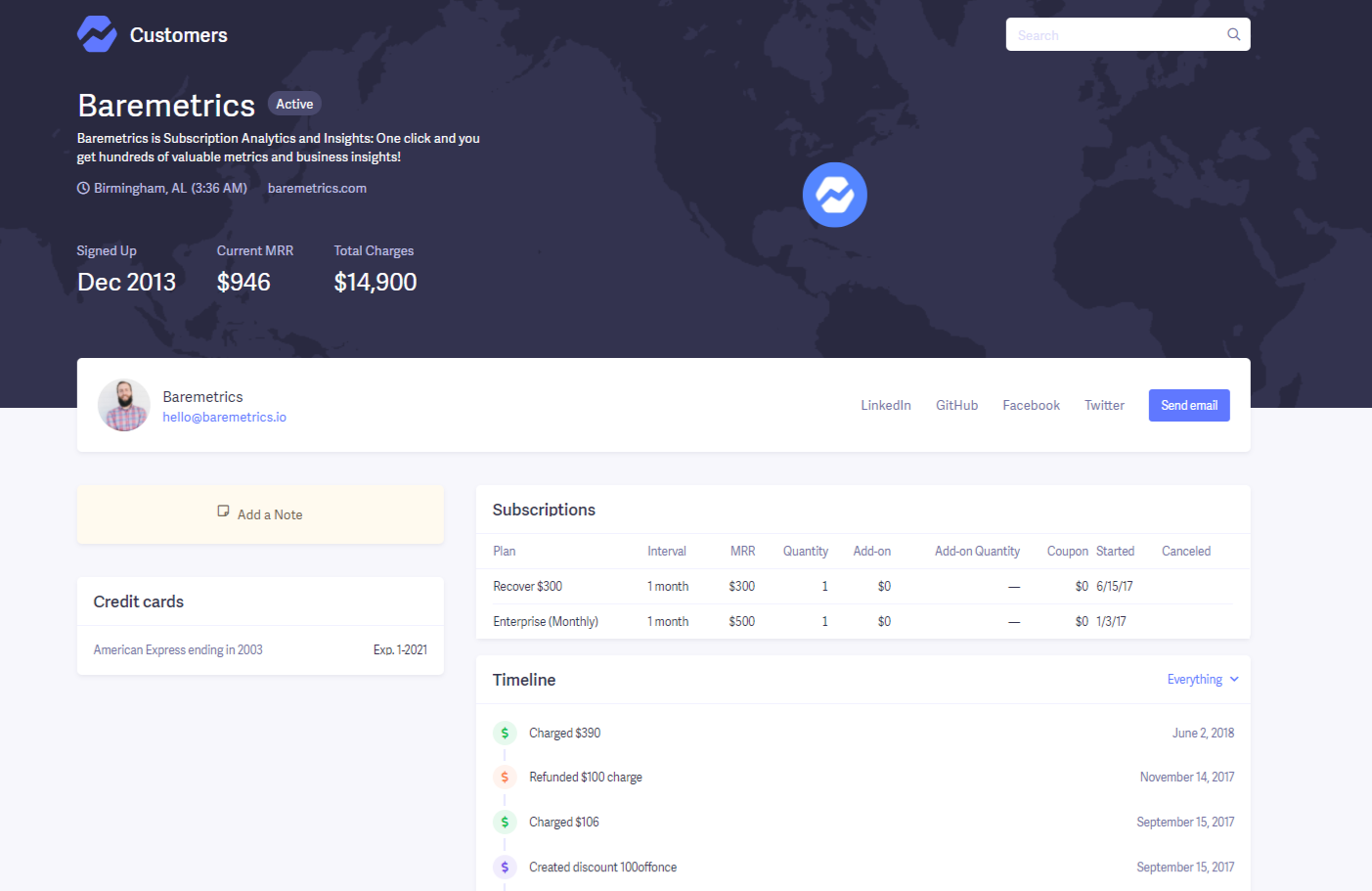Screen dimensions: 1372x891
Task: Click the Send email button
Action: (x=1189, y=405)
